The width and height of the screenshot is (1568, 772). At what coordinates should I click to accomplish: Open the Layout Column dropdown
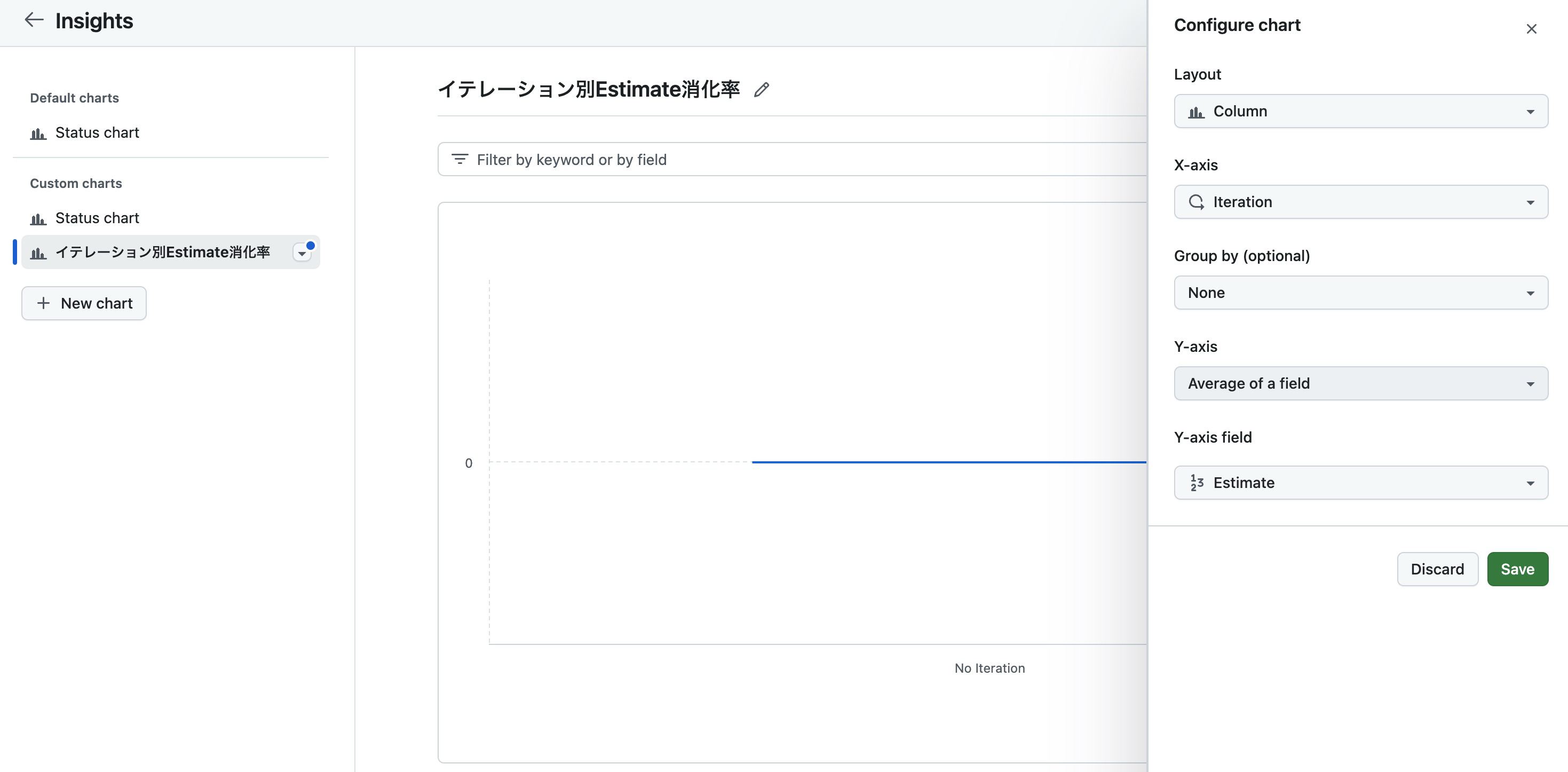(x=1360, y=112)
